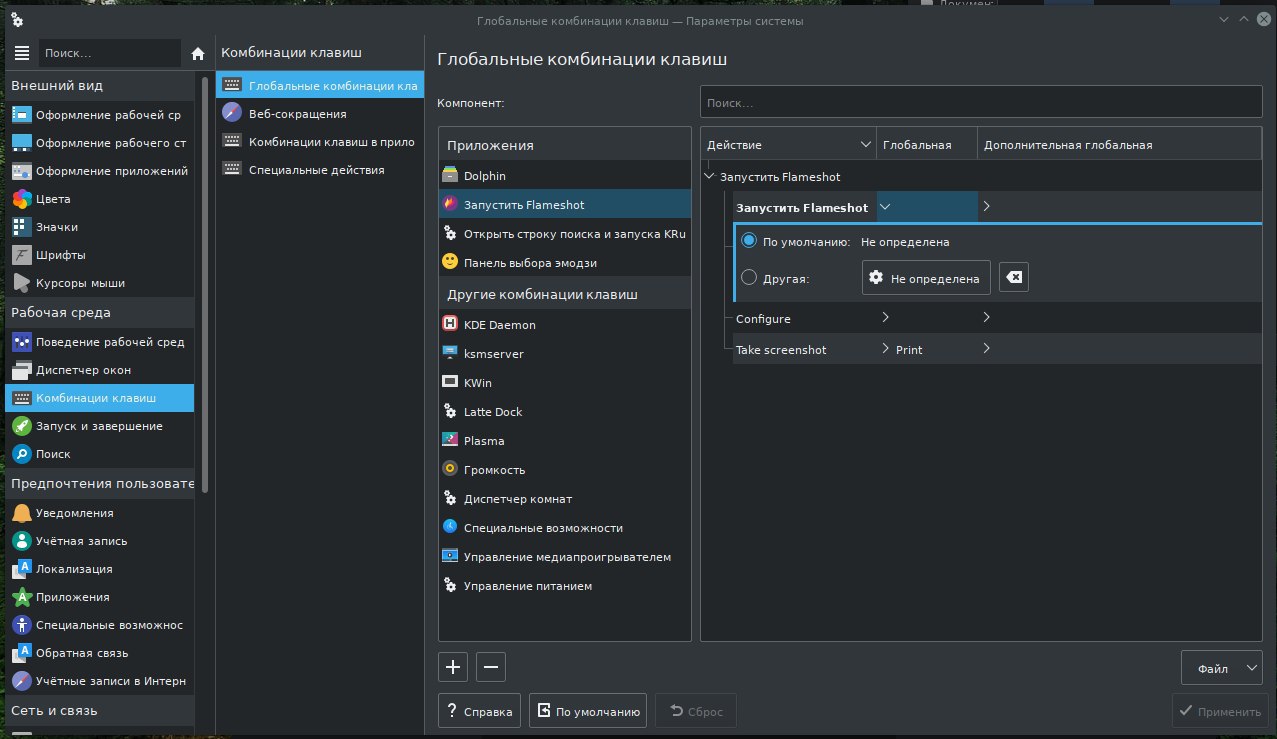Click the sidebar vertical scrollbar
1277x739 pixels.
[205, 285]
